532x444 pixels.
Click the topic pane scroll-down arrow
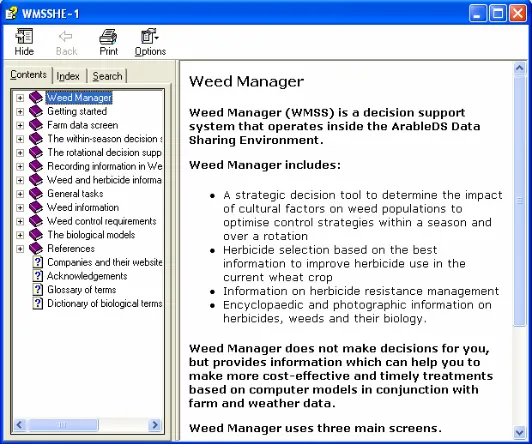(x=519, y=432)
